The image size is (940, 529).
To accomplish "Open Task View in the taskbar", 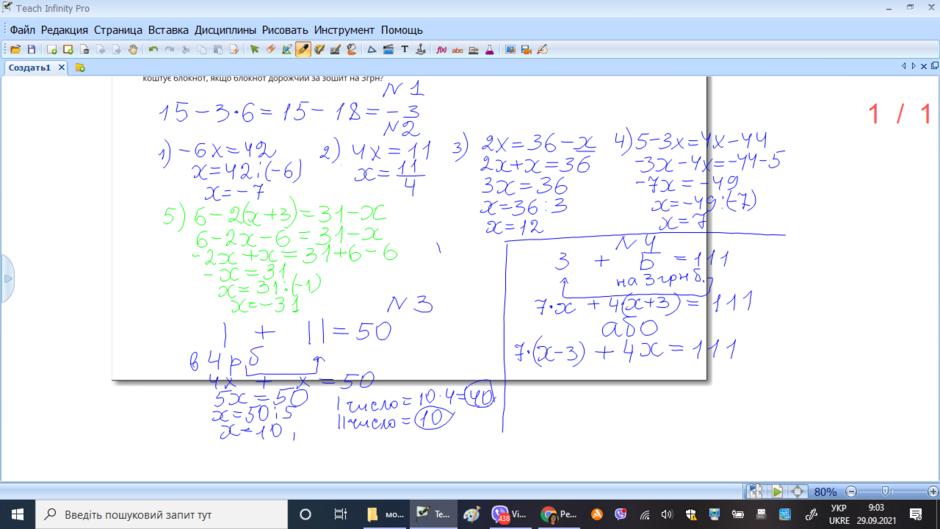I will (341, 514).
